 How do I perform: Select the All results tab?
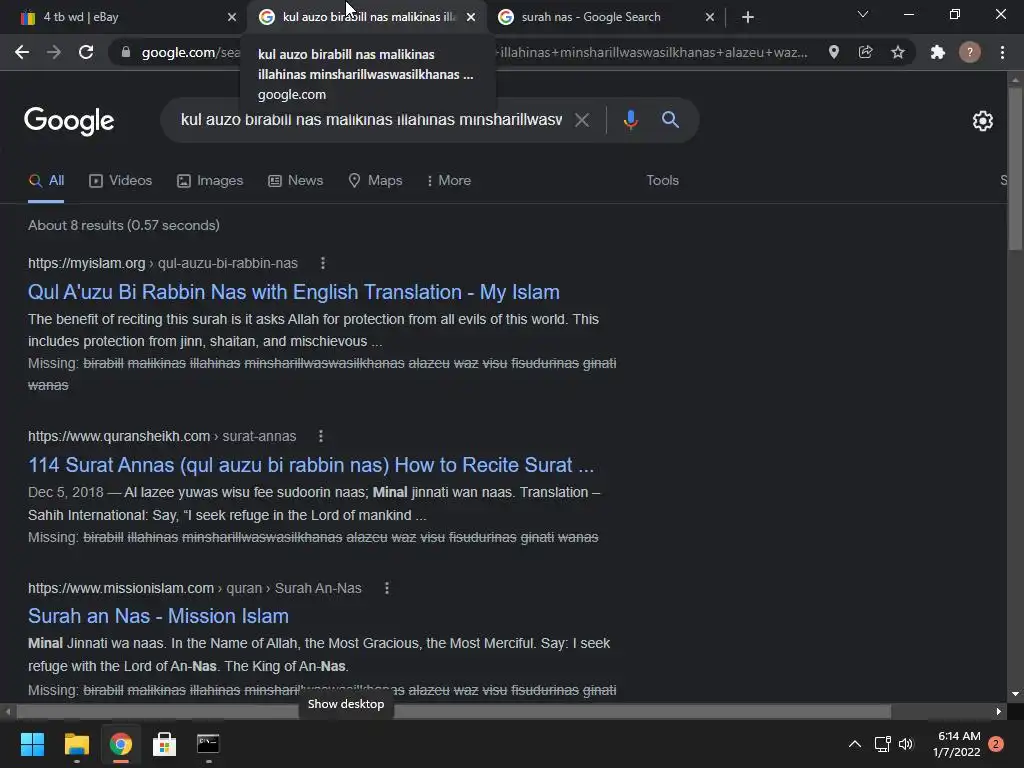46,180
